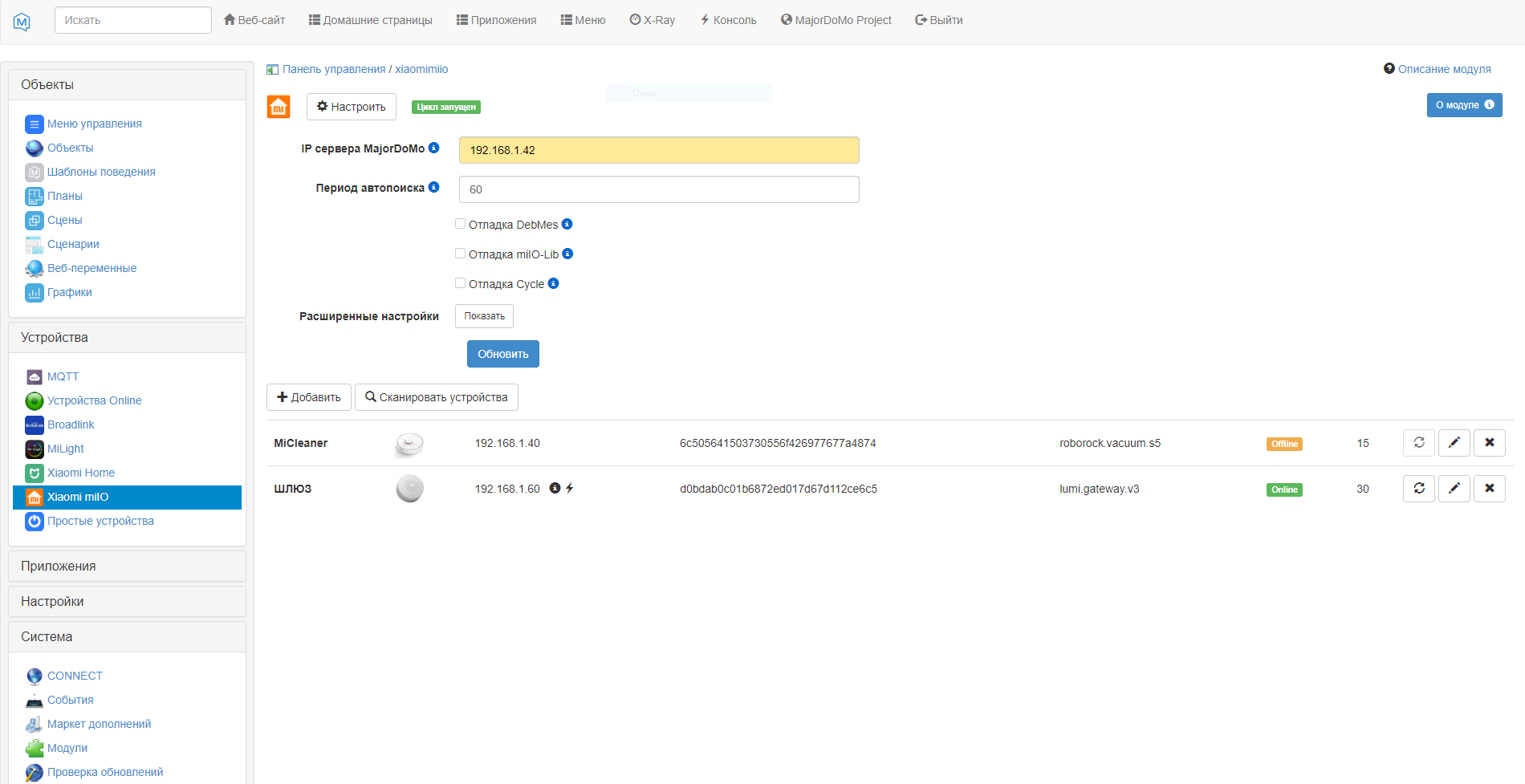Open CONNECT in Система section
Image resolution: width=1525 pixels, height=784 pixels.
click(75, 676)
